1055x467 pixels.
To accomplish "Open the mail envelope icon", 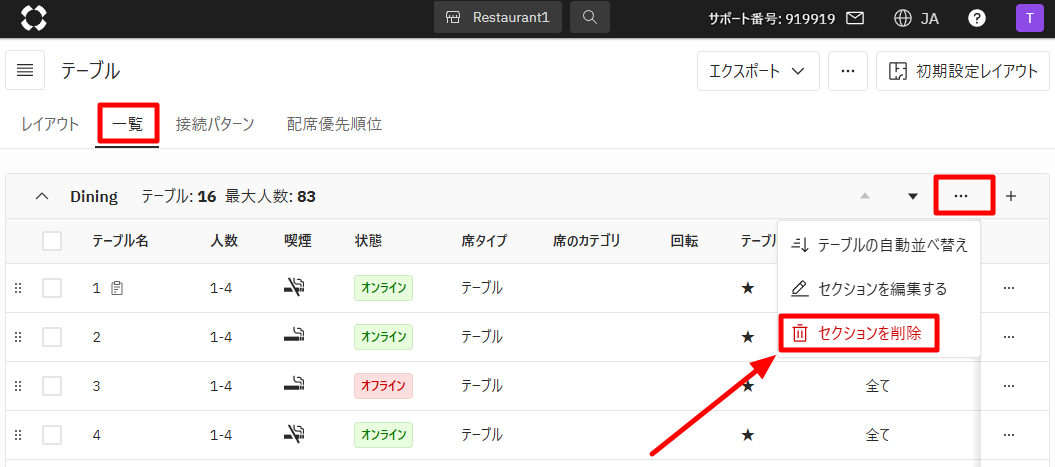I will click(855, 18).
